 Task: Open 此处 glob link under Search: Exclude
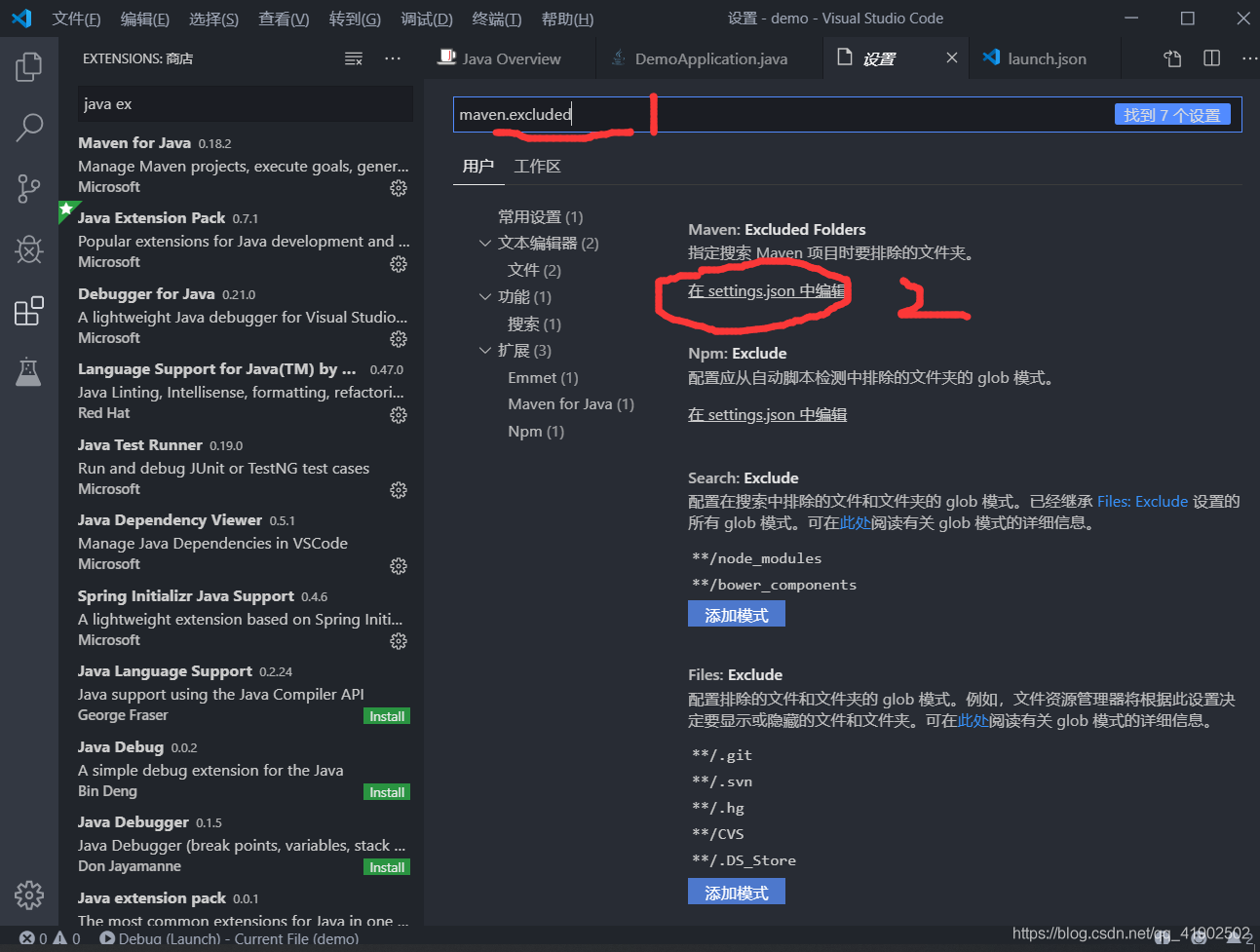click(x=856, y=523)
